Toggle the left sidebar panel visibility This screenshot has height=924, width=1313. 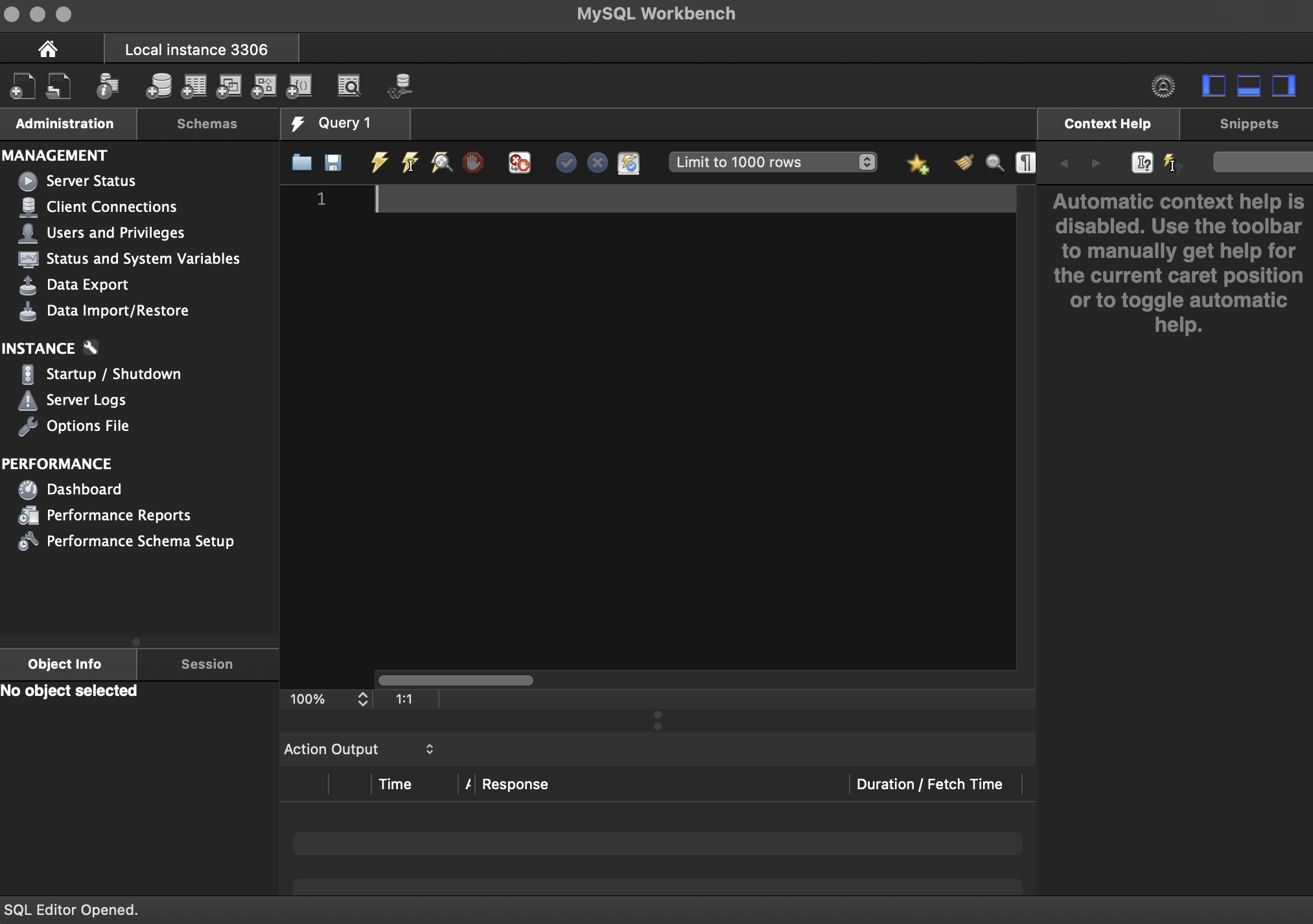click(1213, 86)
